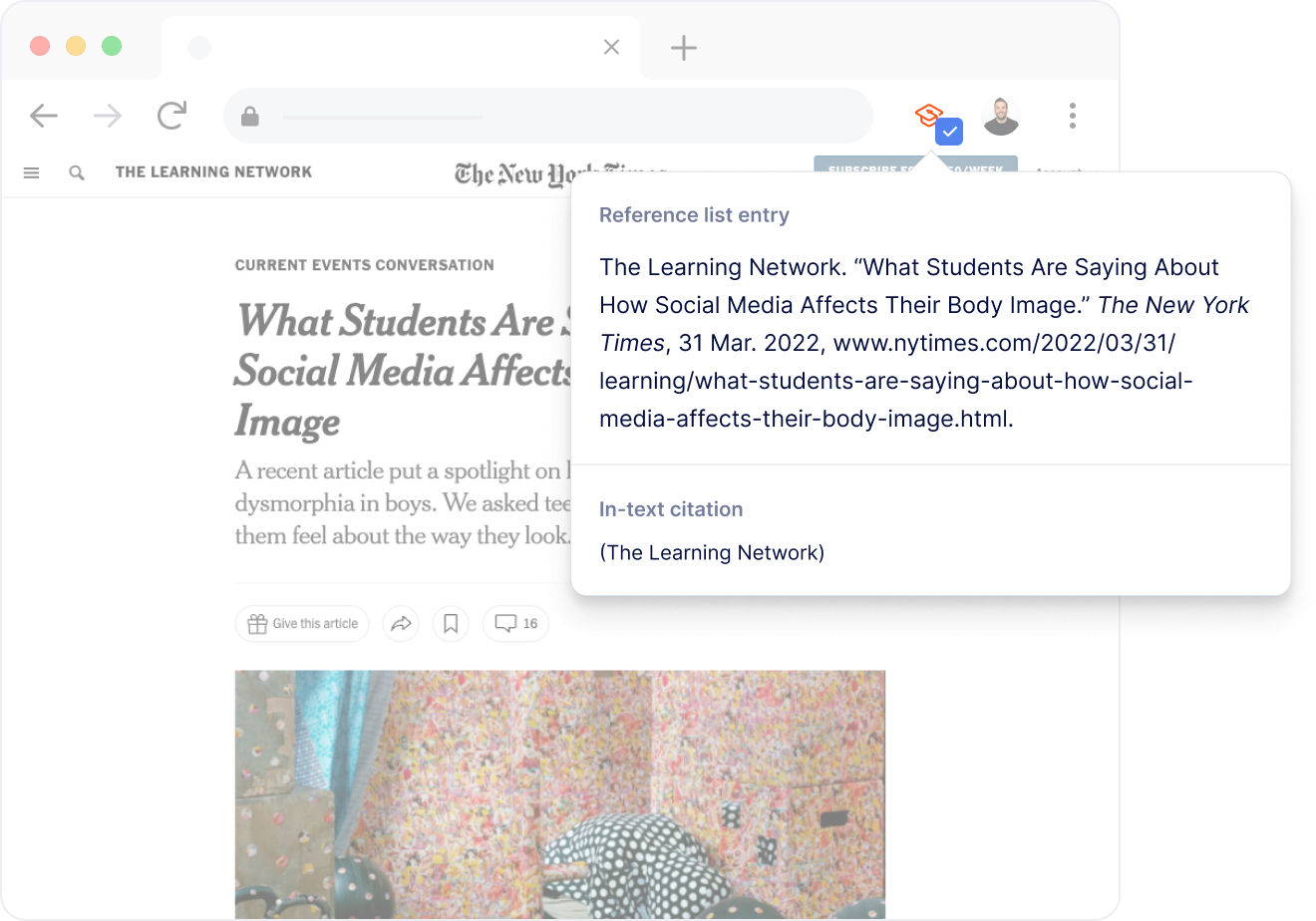Open the NYT hamburger sections menu
1316x921 pixels.
point(32,172)
